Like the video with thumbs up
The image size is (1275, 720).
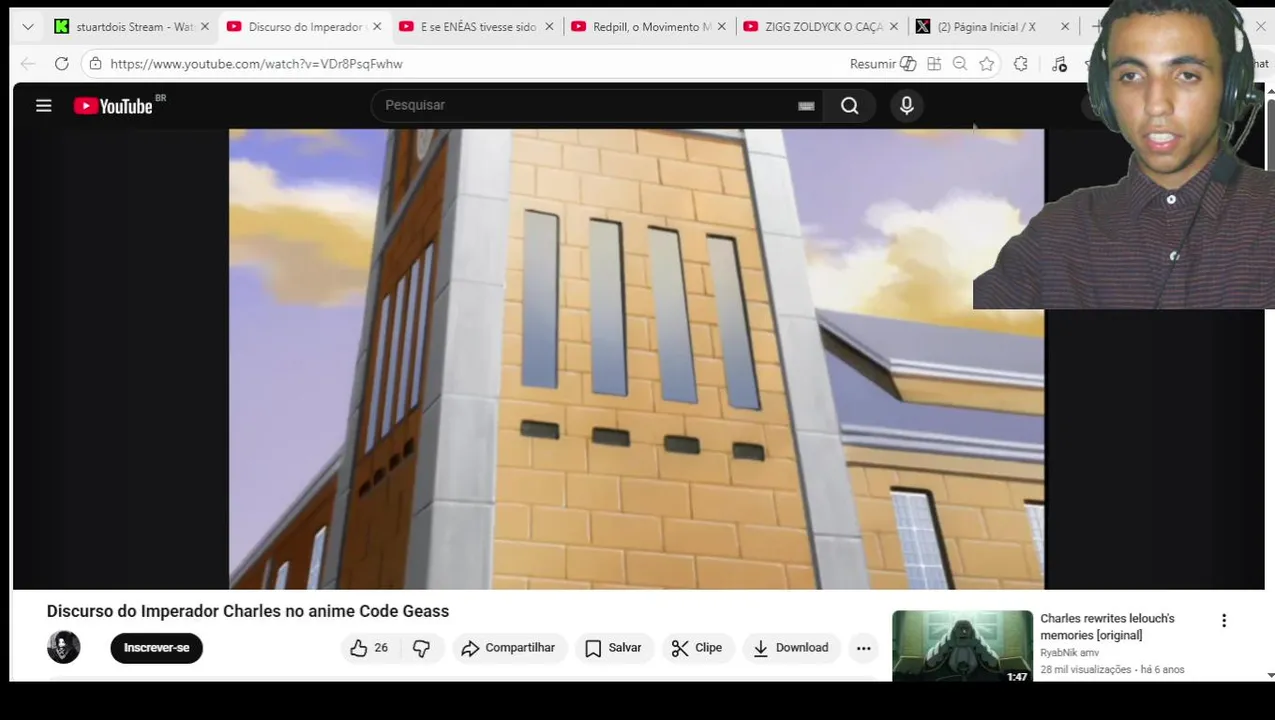[369, 648]
